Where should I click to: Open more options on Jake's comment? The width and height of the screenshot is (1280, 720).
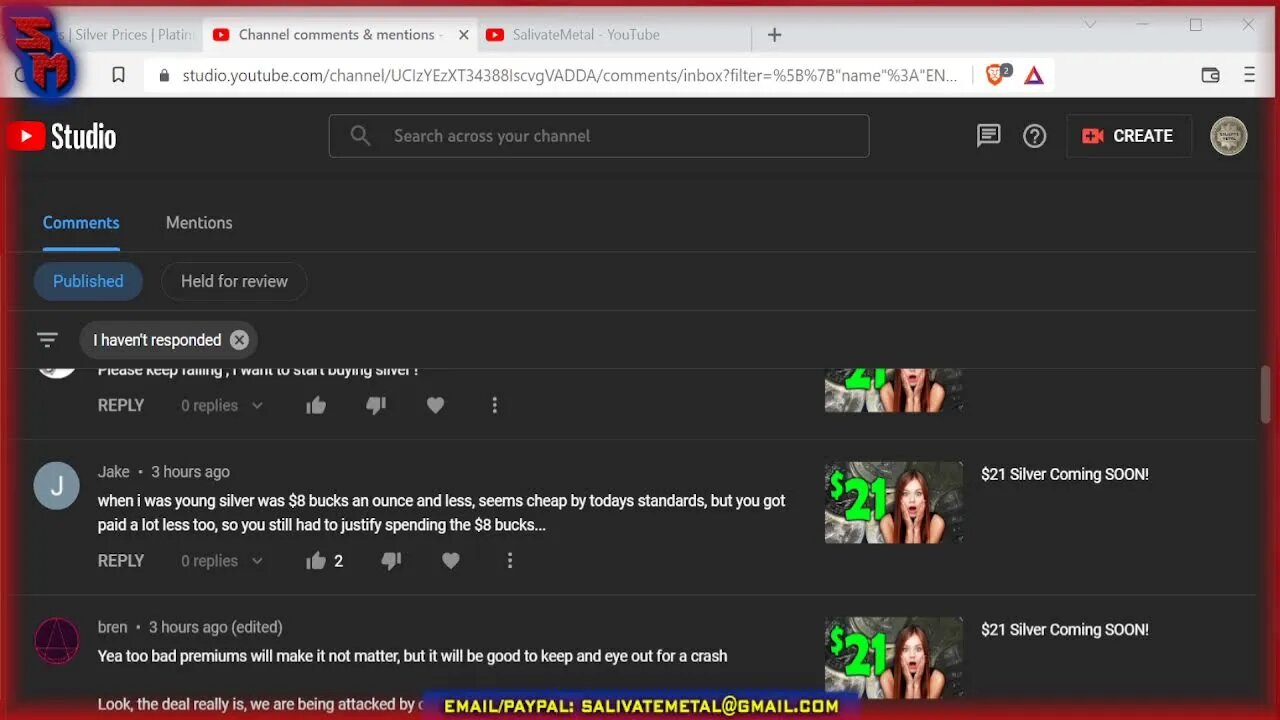[510, 561]
